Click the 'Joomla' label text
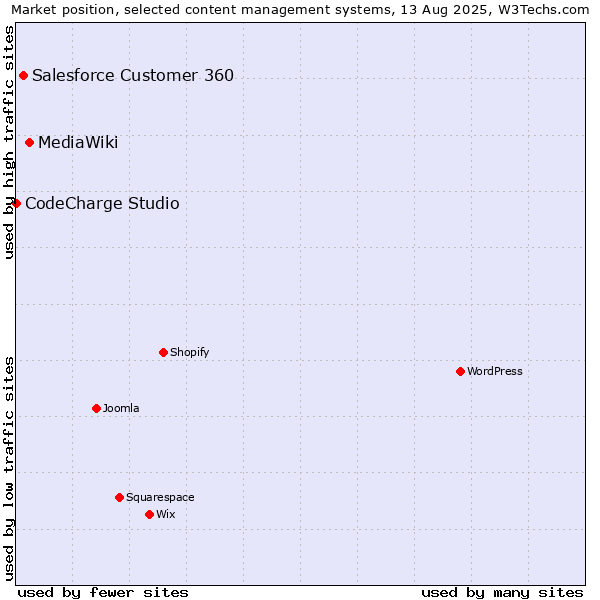 (x=121, y=408)
